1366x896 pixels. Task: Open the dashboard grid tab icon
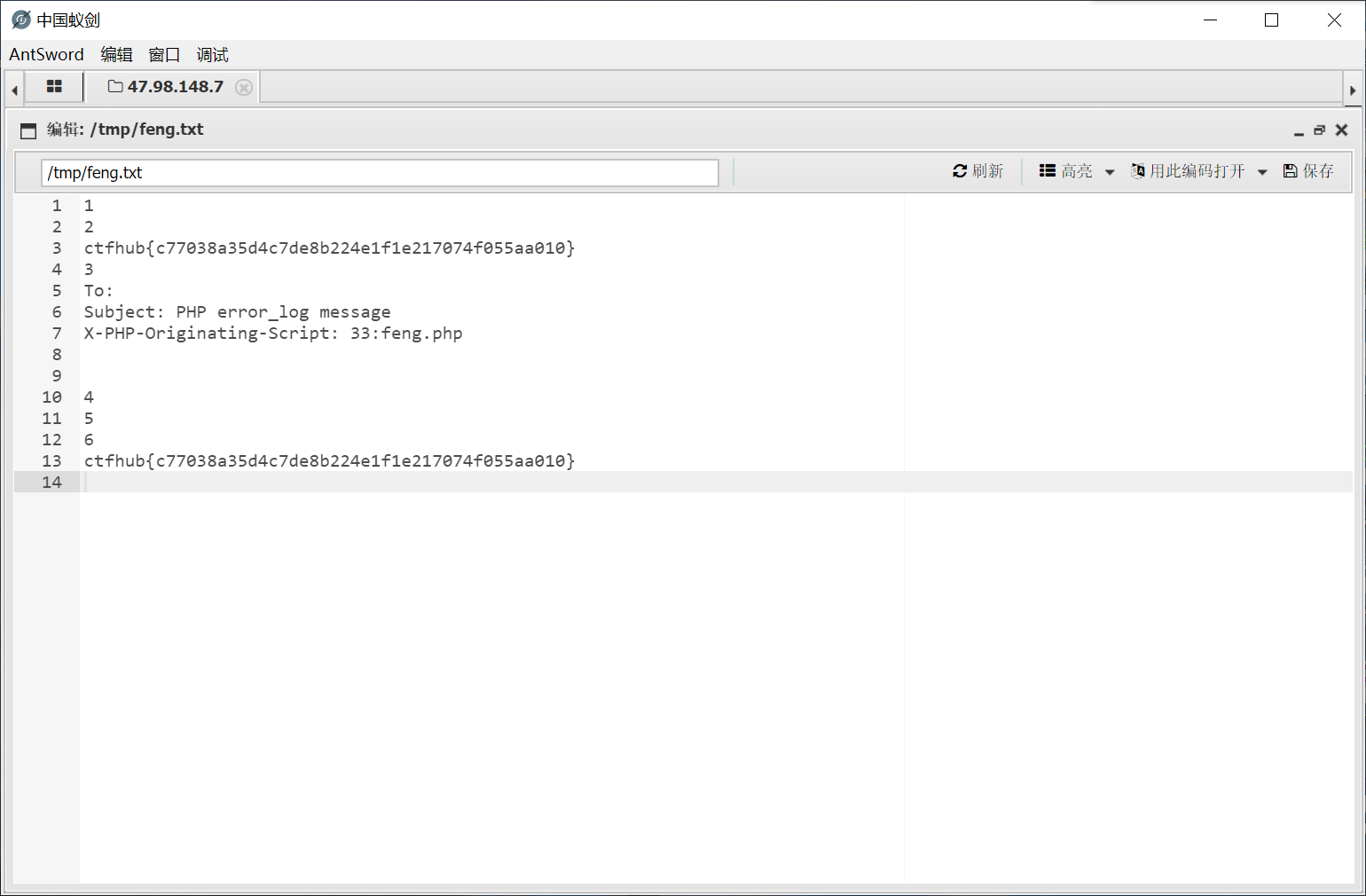pos(54,86)
